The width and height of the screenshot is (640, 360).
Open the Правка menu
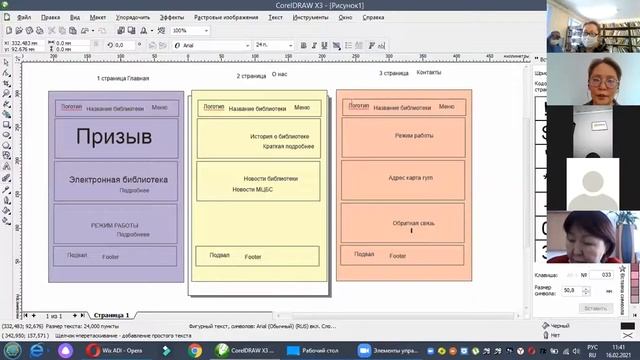(51, 18)
